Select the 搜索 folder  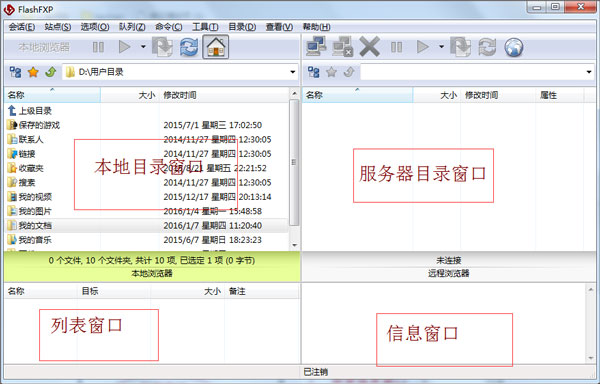click(21, 182)
